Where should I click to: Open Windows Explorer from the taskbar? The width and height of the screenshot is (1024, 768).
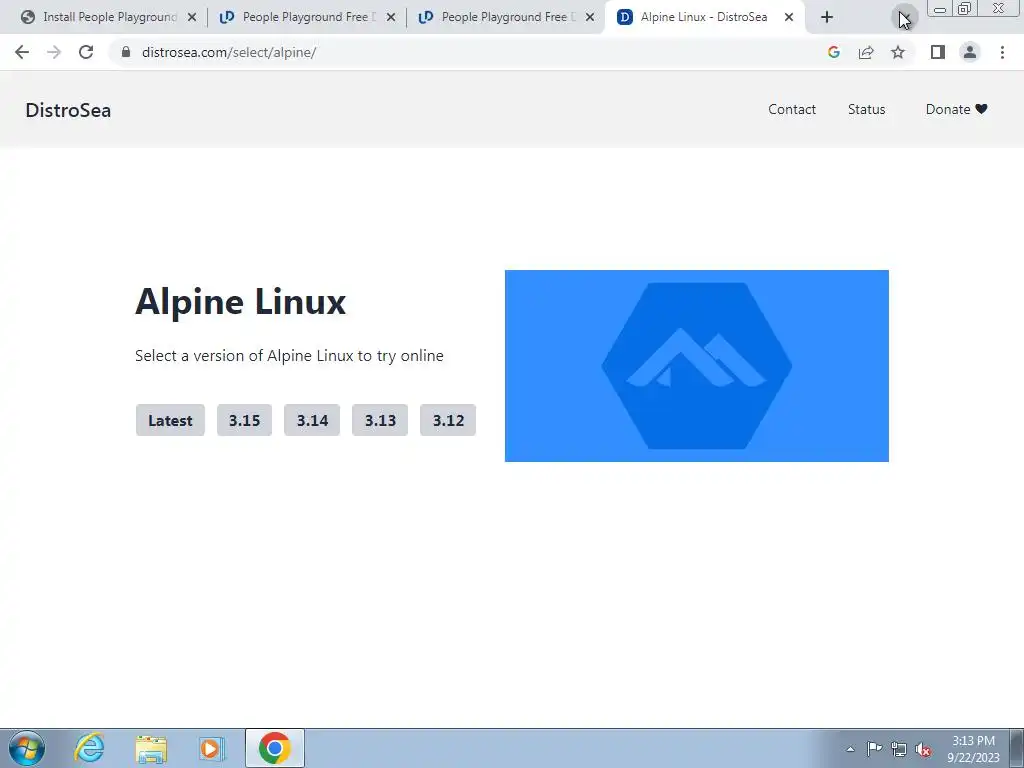click(x=151, y=748)
